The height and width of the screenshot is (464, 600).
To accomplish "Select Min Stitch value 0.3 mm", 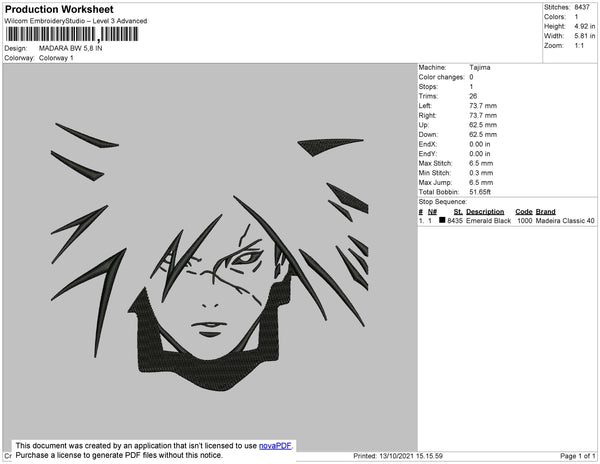I will click(x=481, y=173).
